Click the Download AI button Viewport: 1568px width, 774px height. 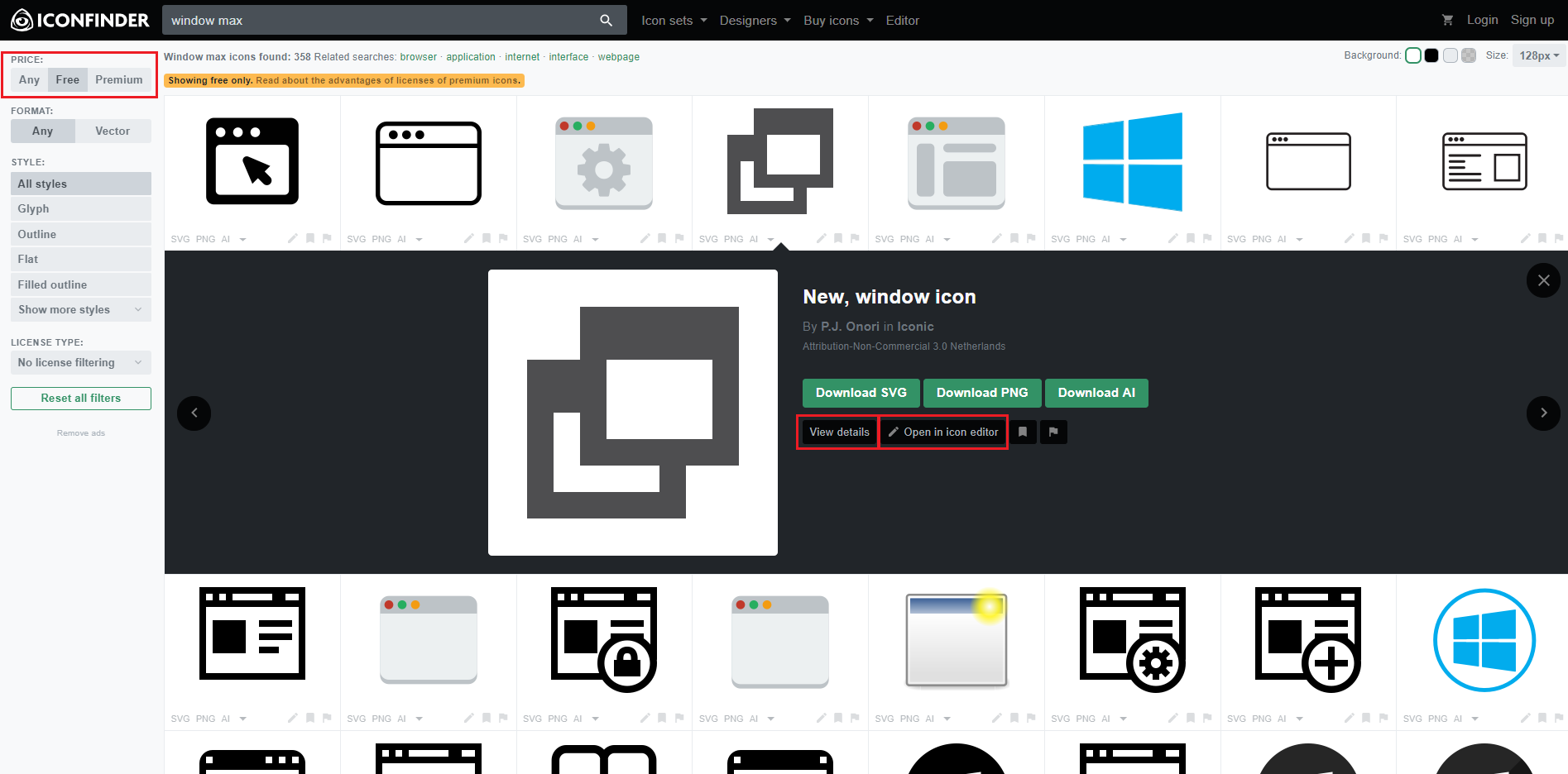pyautogui.click(x=1096, y=393)
